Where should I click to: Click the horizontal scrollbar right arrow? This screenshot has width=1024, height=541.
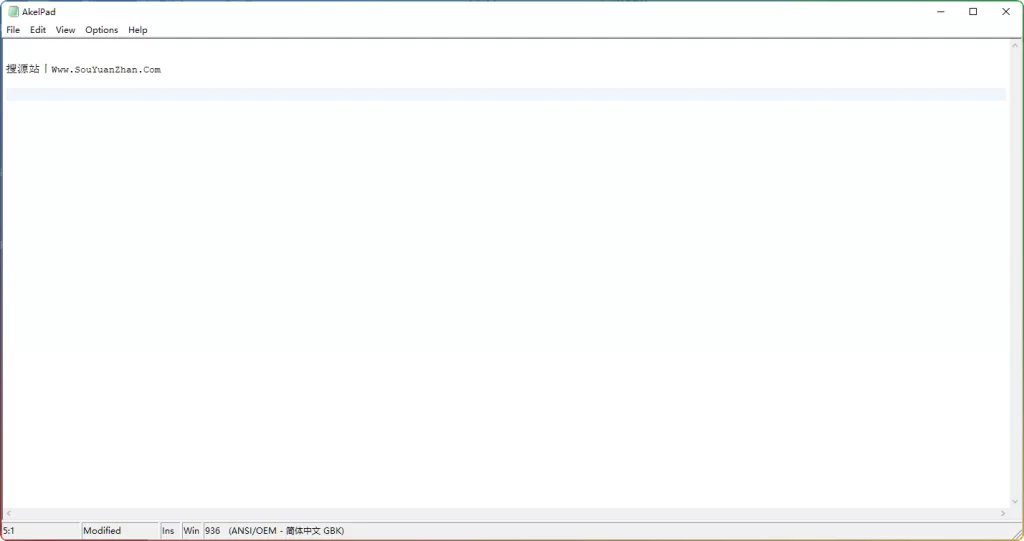pos(1003,514)
